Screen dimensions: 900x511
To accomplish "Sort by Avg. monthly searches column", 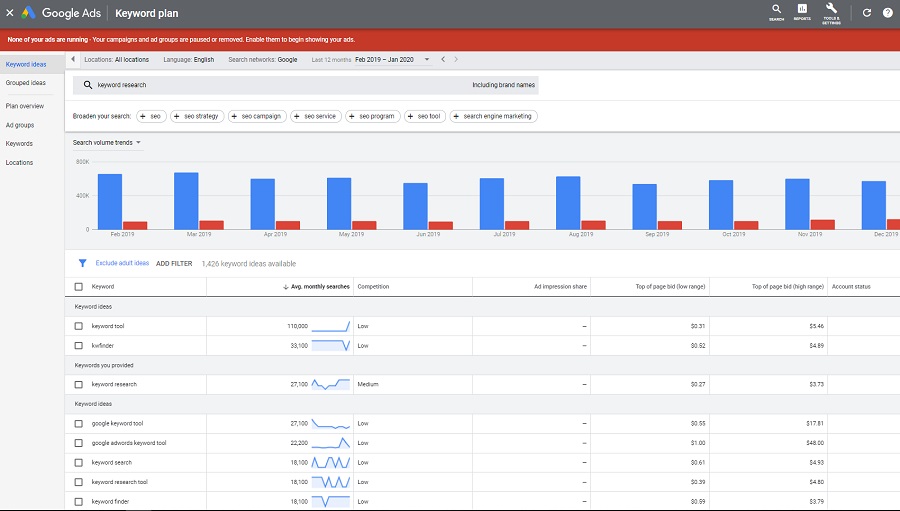I will point(319,287).
